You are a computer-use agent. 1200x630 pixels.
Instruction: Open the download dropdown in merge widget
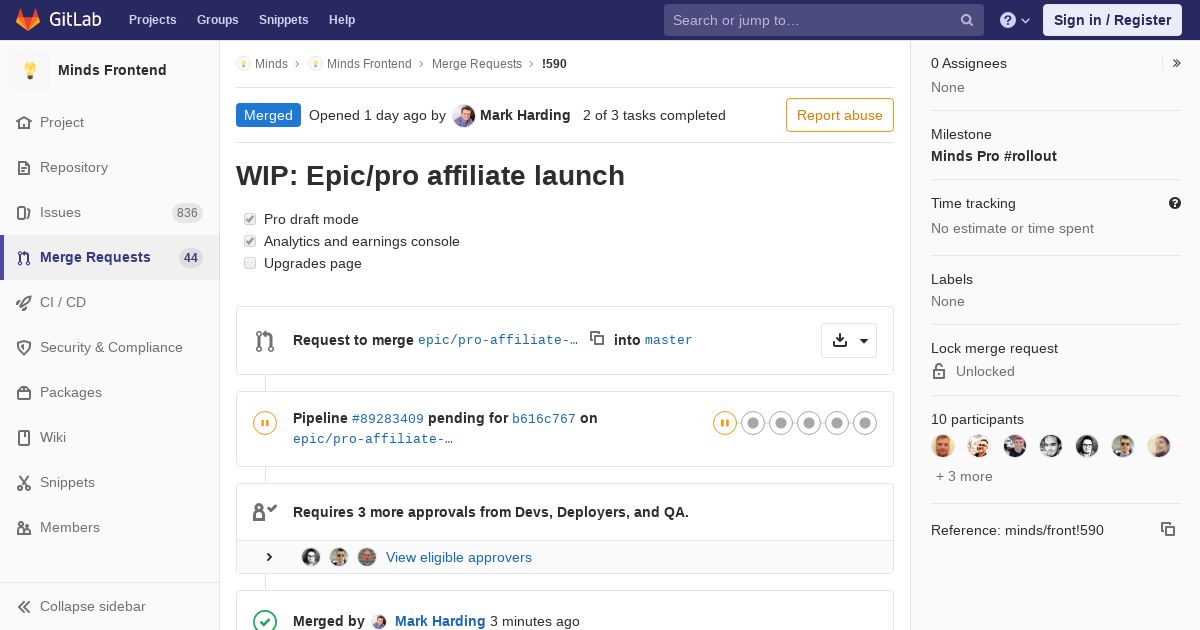click(x=849, y=340)
